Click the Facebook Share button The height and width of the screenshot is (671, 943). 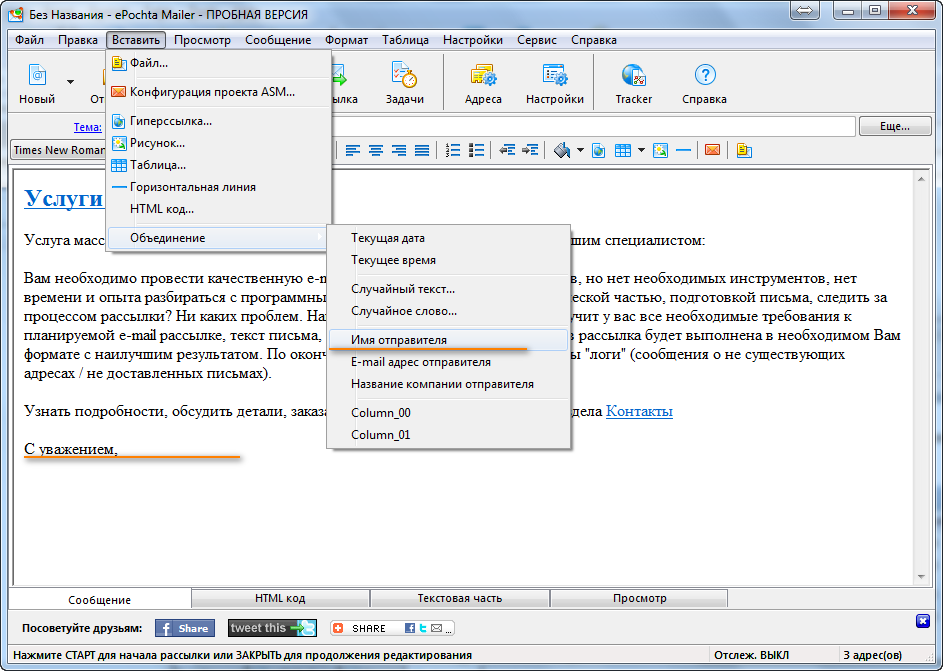(x=185, y=628)
